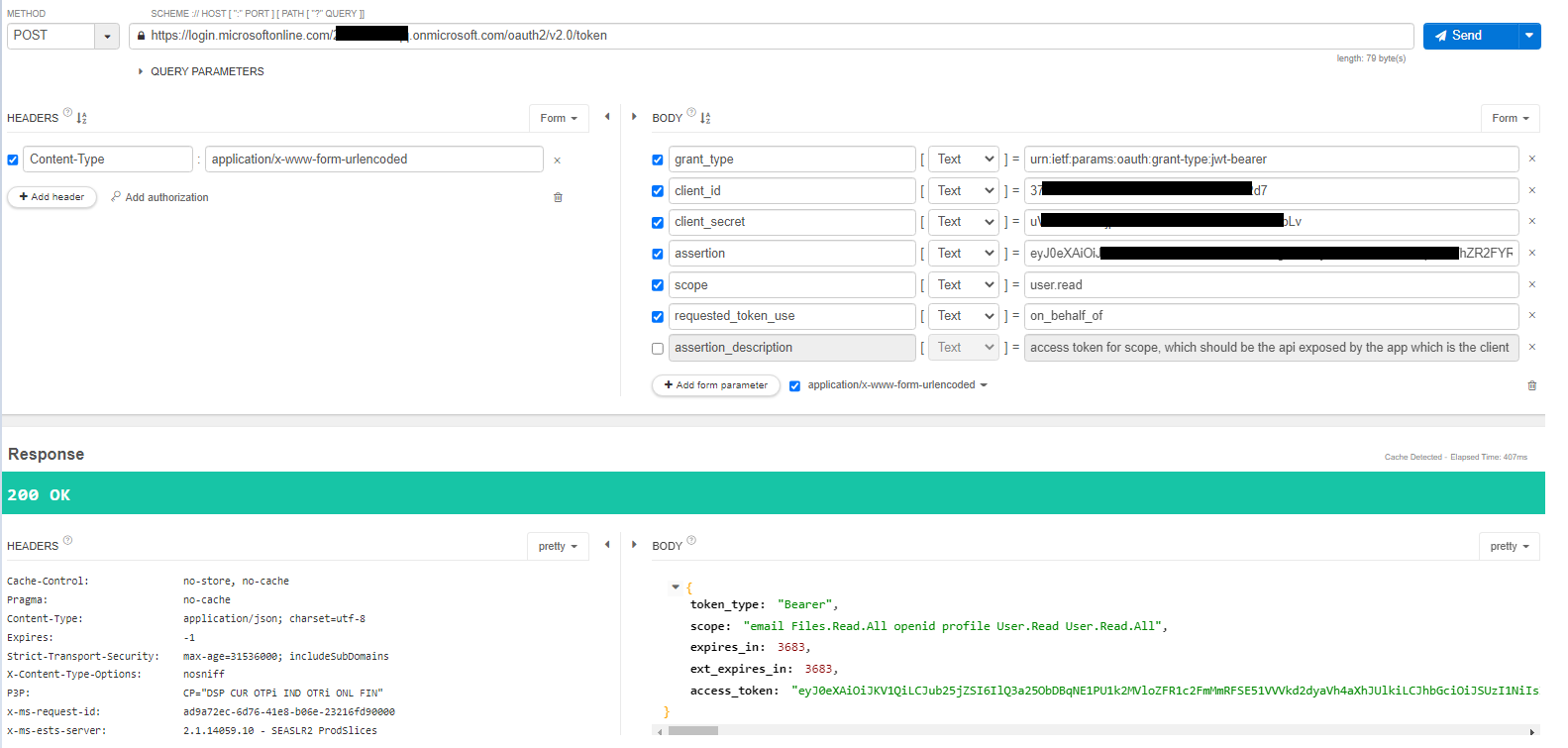
Task: Remove the client_id parameter row
Action: coord(1532,190)
